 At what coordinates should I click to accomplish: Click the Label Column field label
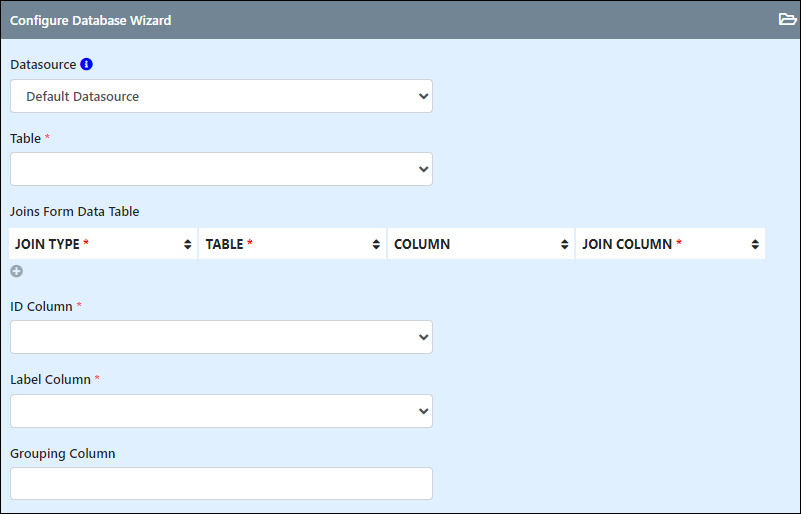51,380
